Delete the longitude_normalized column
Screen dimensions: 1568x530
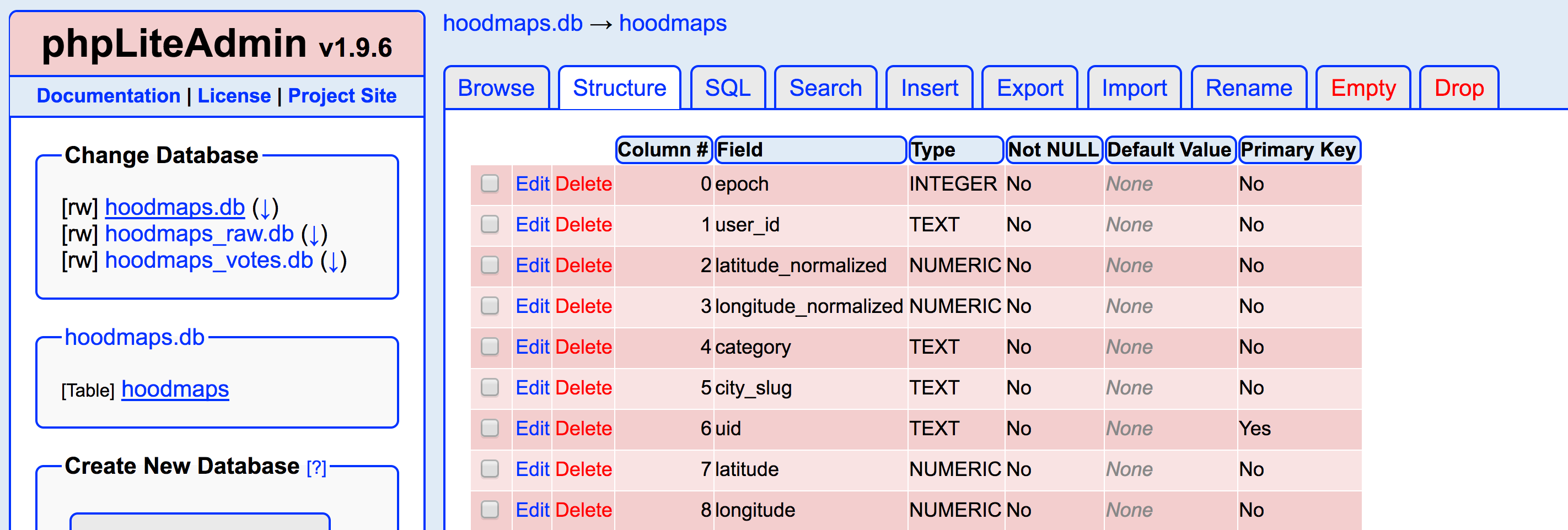tap(584, 306)
